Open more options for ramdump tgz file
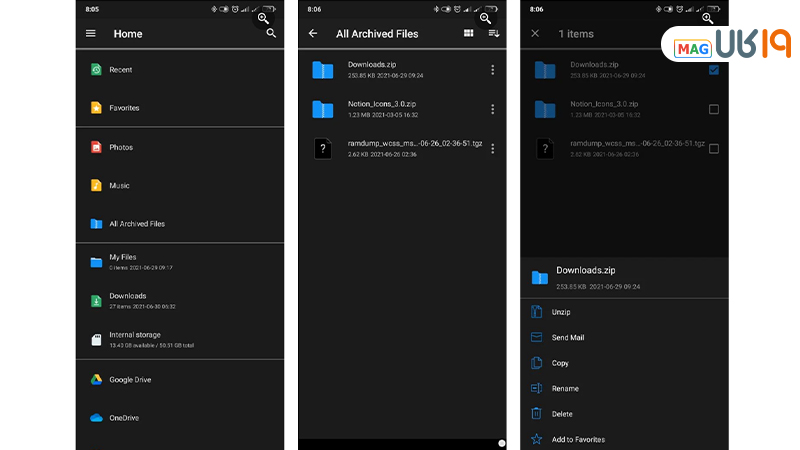Screen dimensions: 800x450 point(492,148)
